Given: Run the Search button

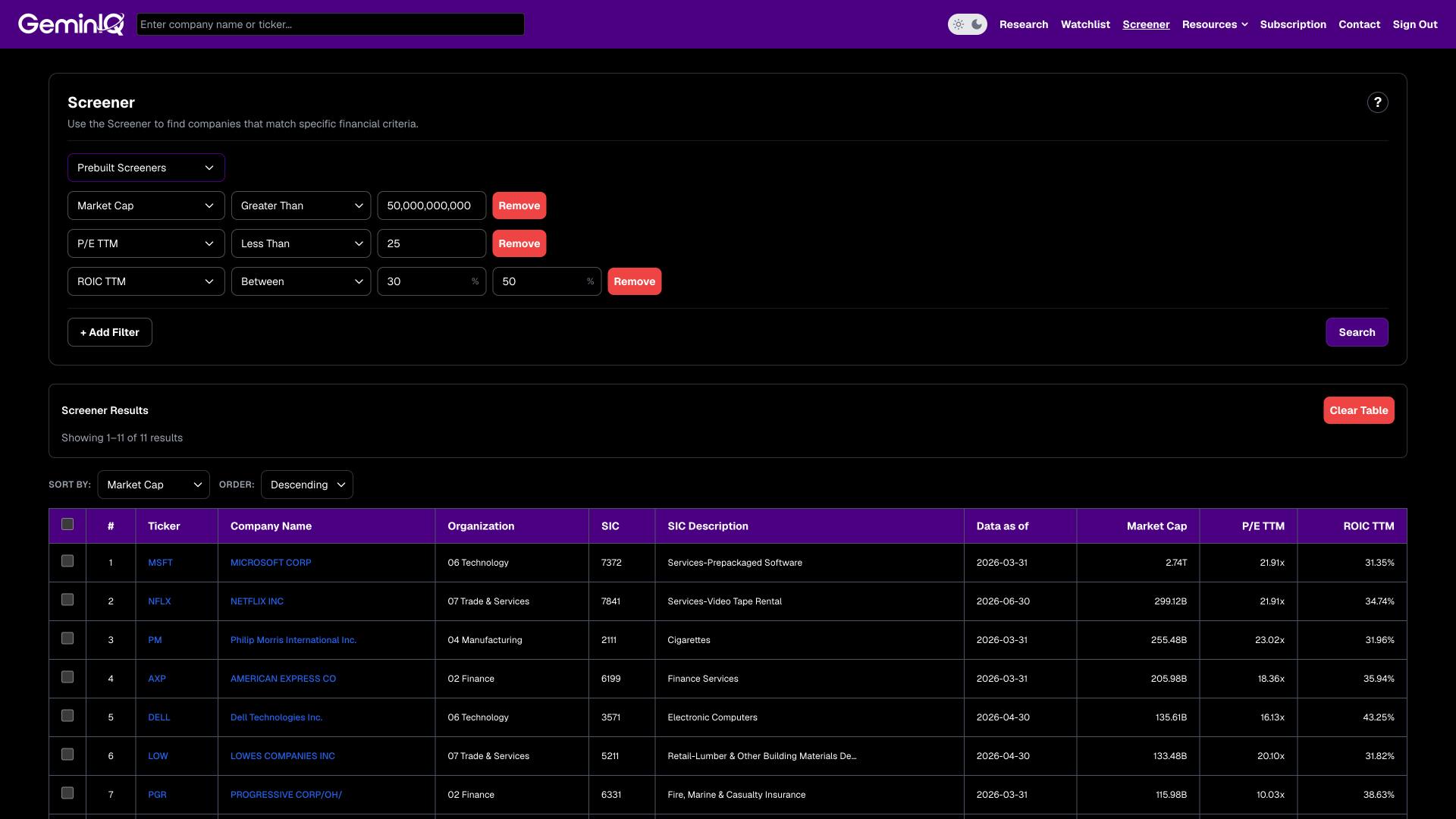Looking at the screenshot, I should tap(1357, 332).
